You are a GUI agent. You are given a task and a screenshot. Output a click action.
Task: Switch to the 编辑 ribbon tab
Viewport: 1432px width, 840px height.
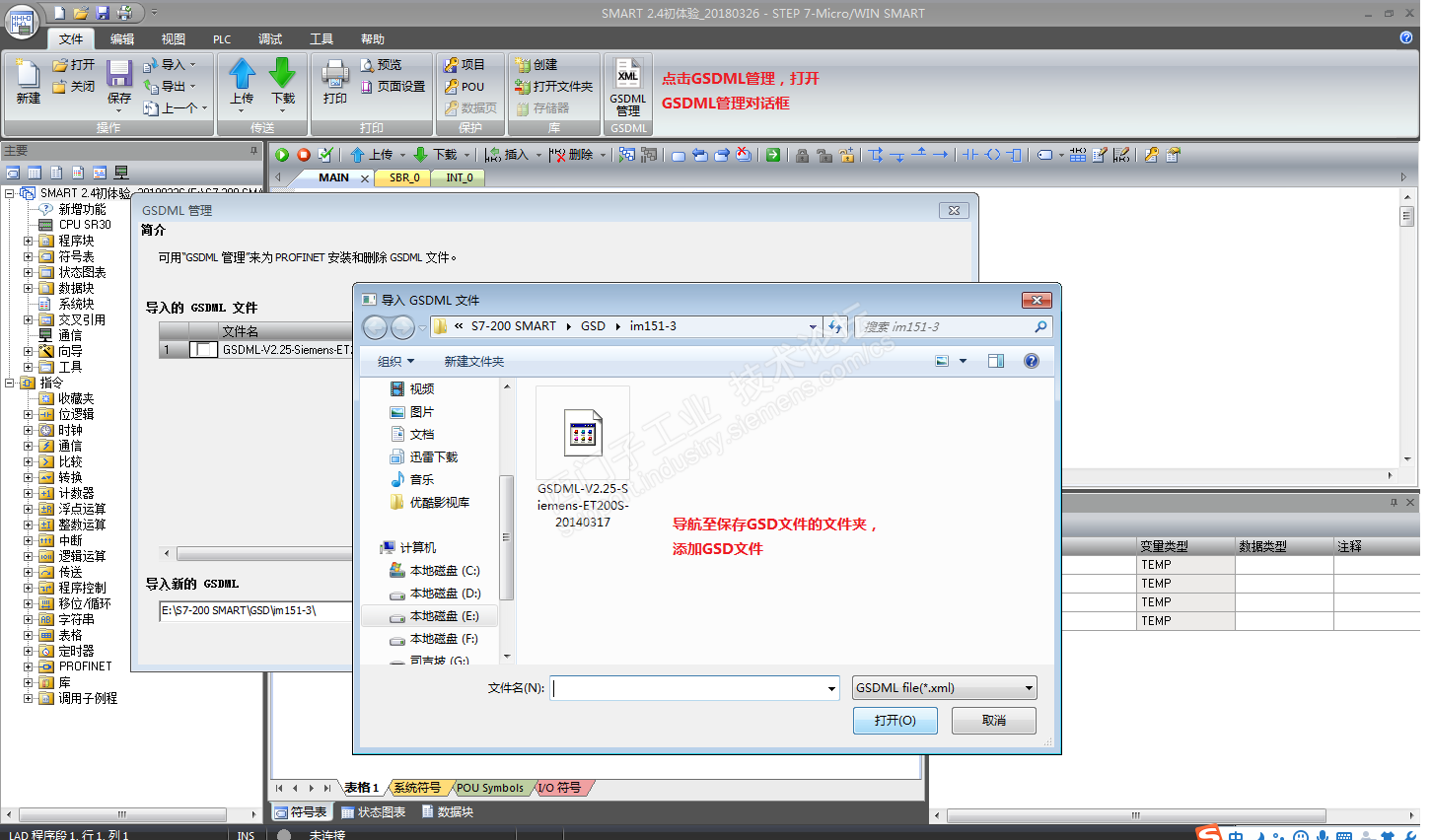[122, 38]
